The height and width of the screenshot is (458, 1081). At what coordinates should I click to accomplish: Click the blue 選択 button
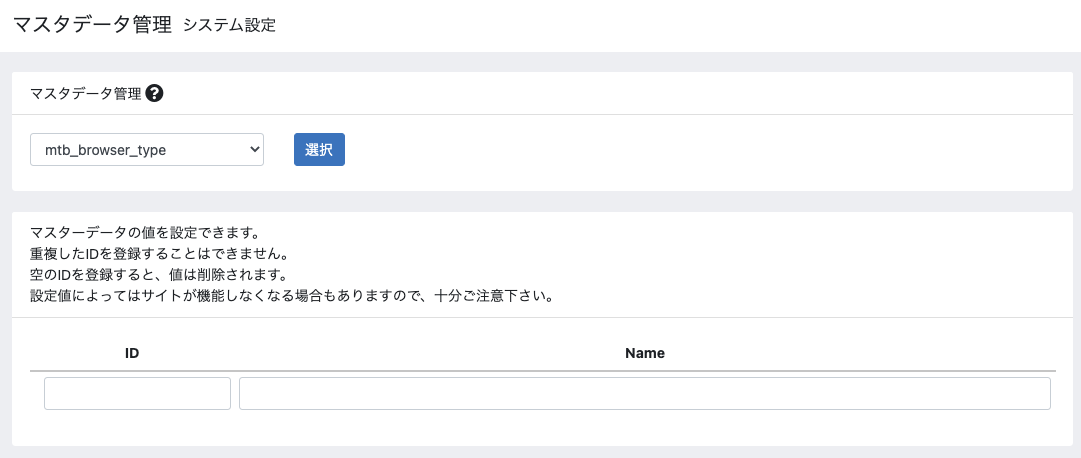click(319, 150)
